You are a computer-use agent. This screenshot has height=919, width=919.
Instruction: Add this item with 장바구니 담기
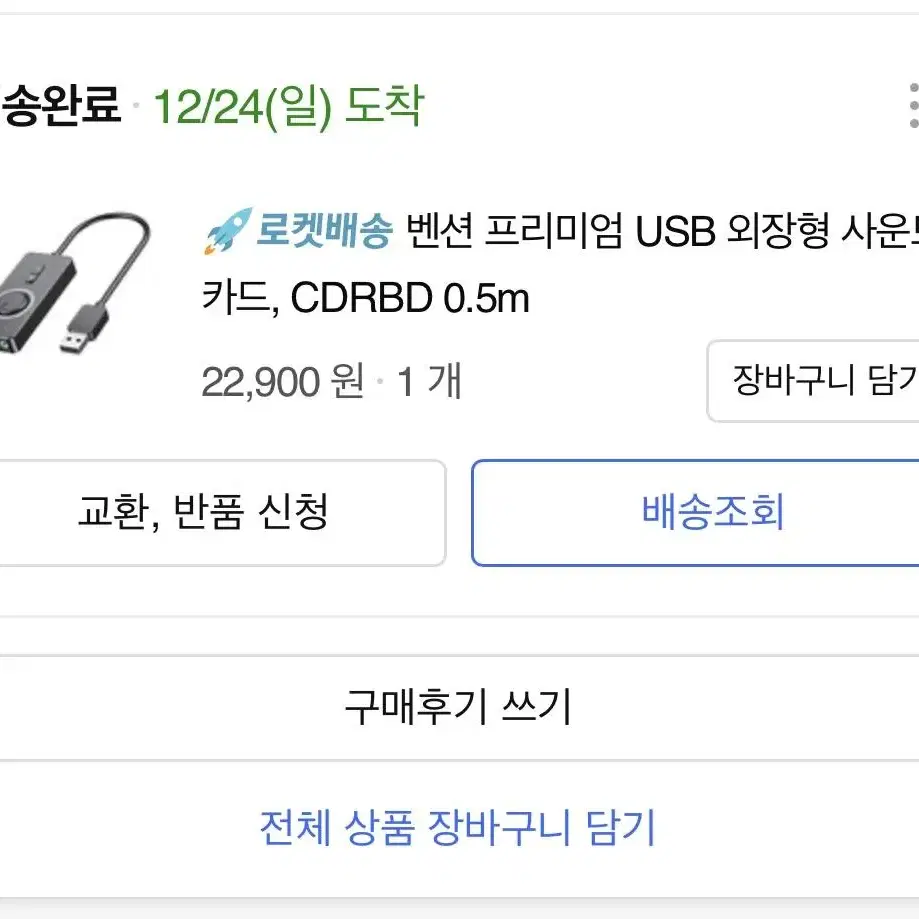(813, 380)
